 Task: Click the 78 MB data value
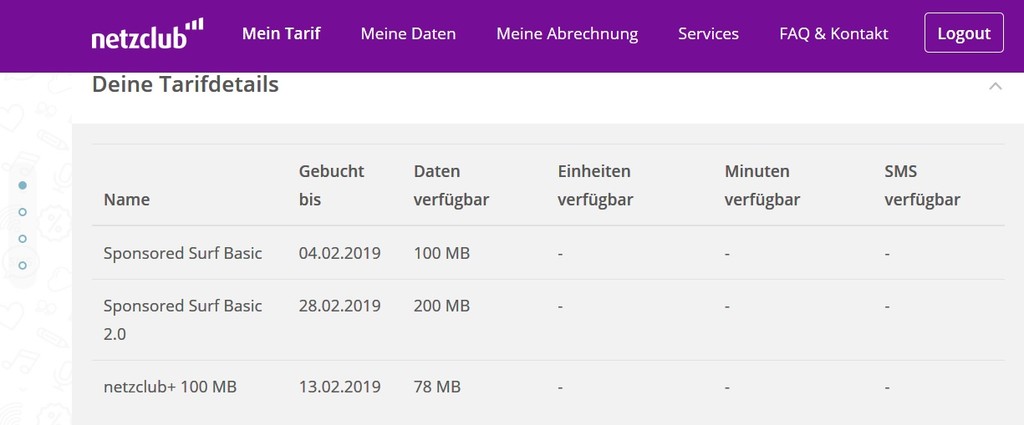tap(437, 387)
